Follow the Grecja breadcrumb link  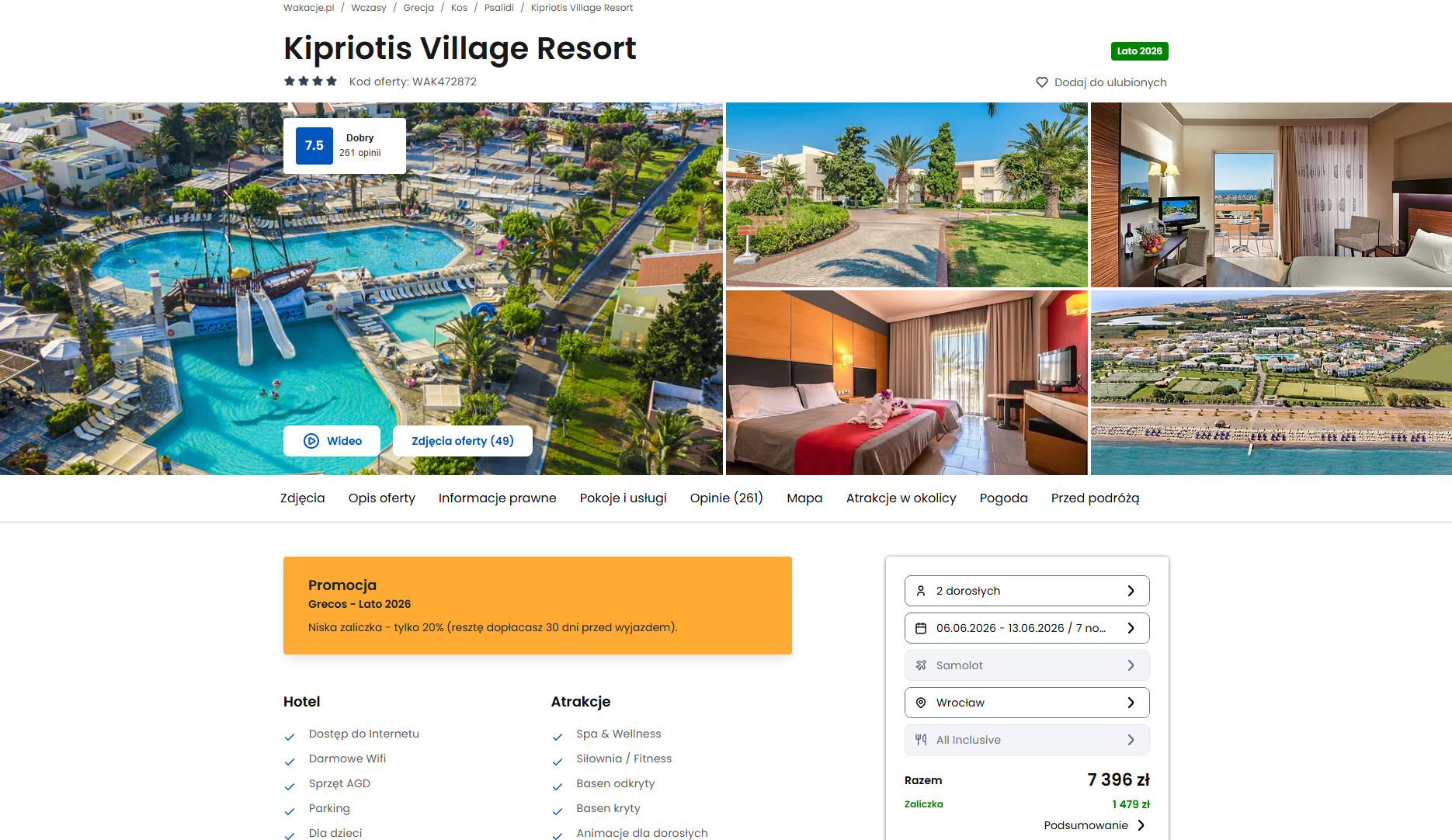tap(419, 8)
